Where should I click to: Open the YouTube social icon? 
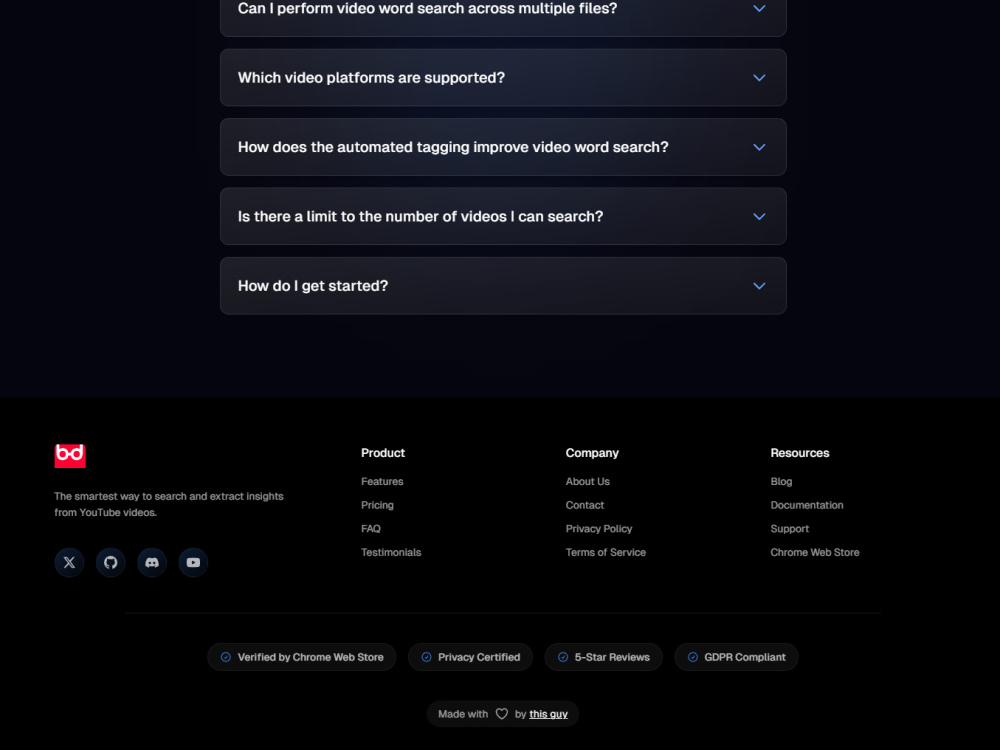(x=193, y=562)
